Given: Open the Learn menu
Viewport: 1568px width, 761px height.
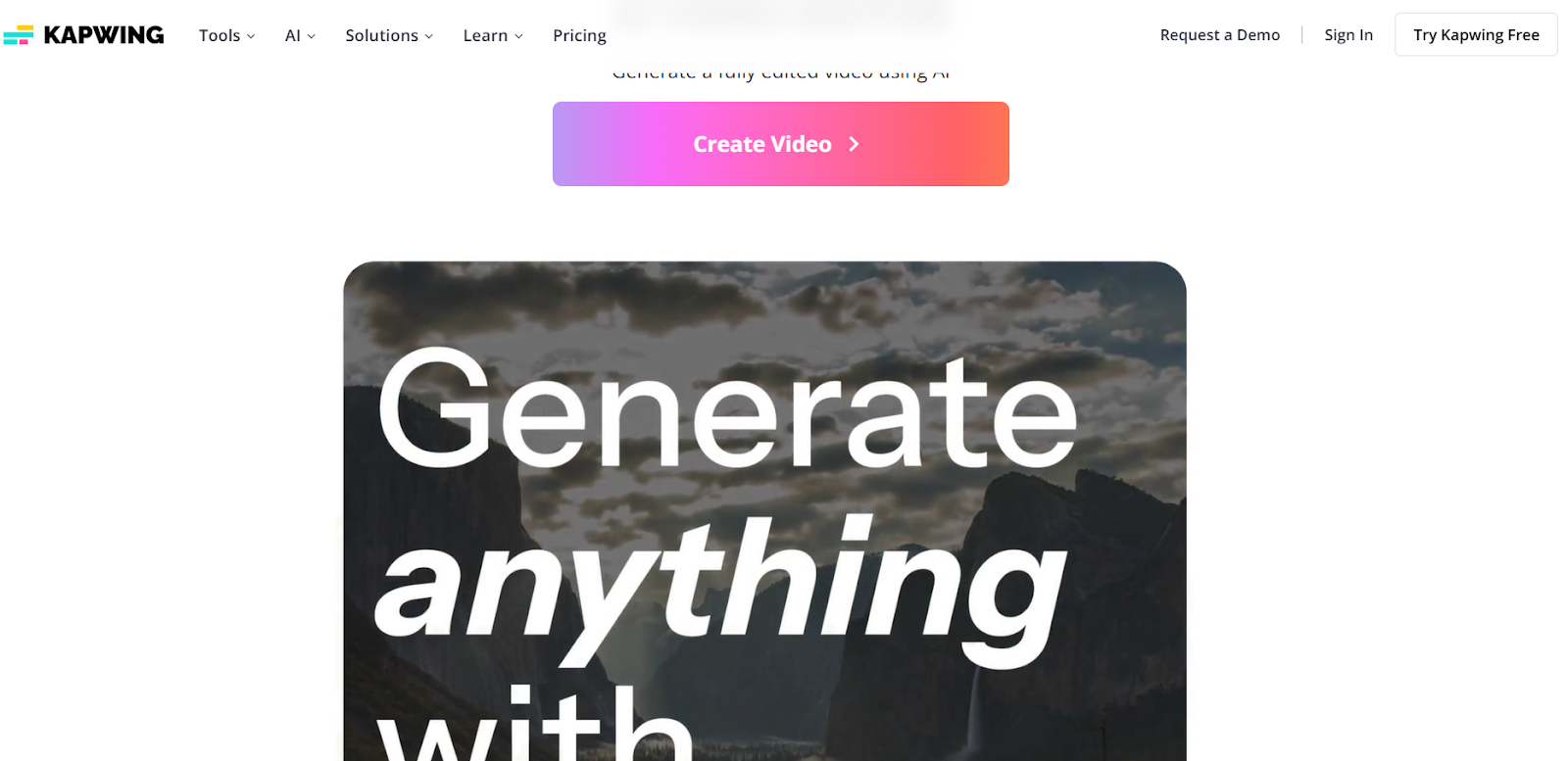Looking at the screenshot, I should [x=493, y=35].
